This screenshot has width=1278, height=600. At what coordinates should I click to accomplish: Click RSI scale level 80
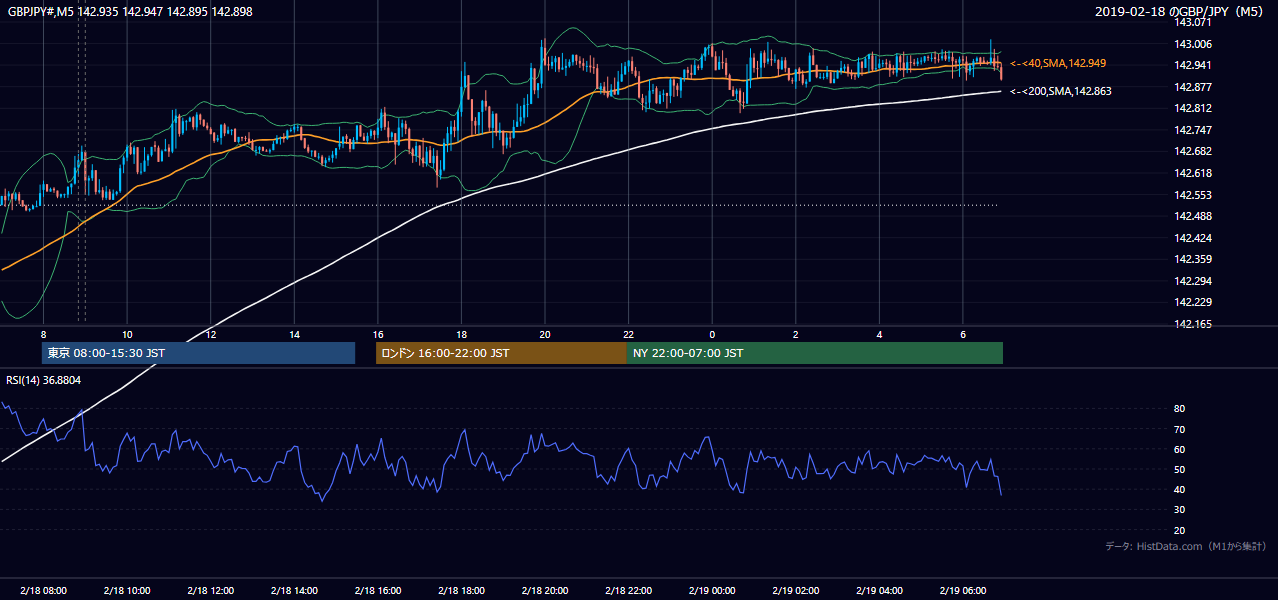1179,409
